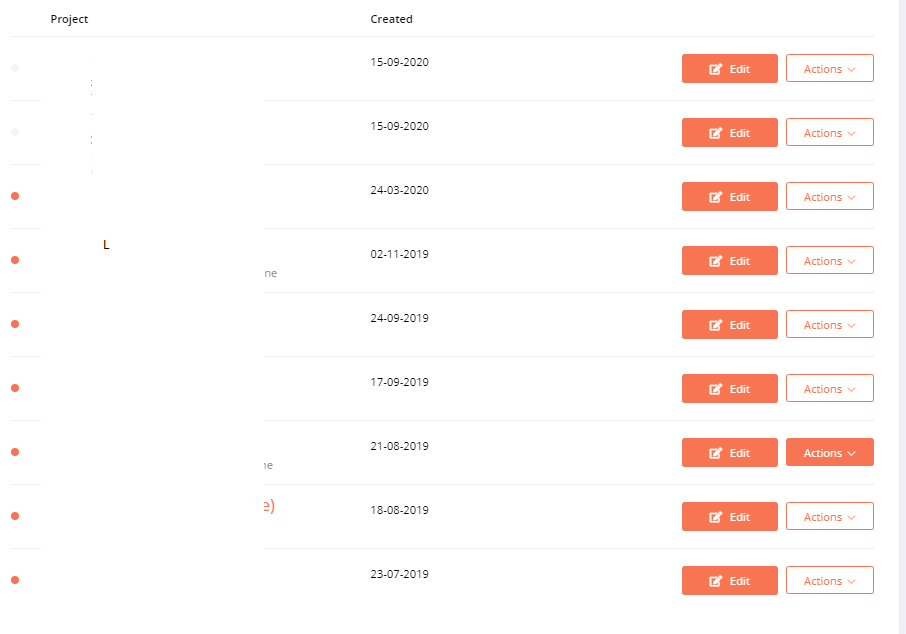This screenshot has height=634, width=906.
Task: Toggle orange status dot in 24-03-2020 row
Action: 15,196
